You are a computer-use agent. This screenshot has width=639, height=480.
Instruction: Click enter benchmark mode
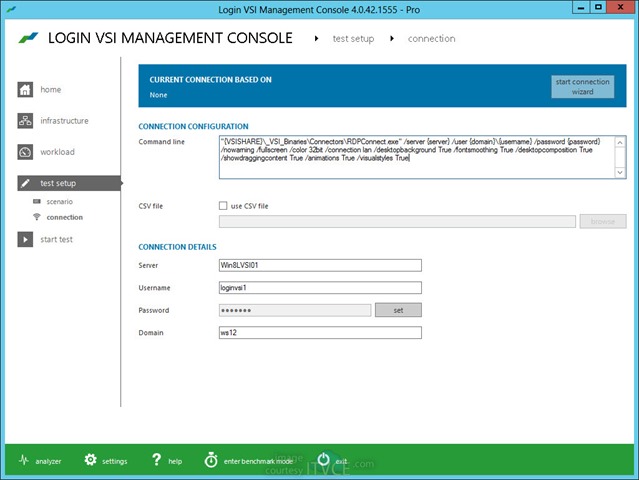pyautogui.click(x=258, y=461)
